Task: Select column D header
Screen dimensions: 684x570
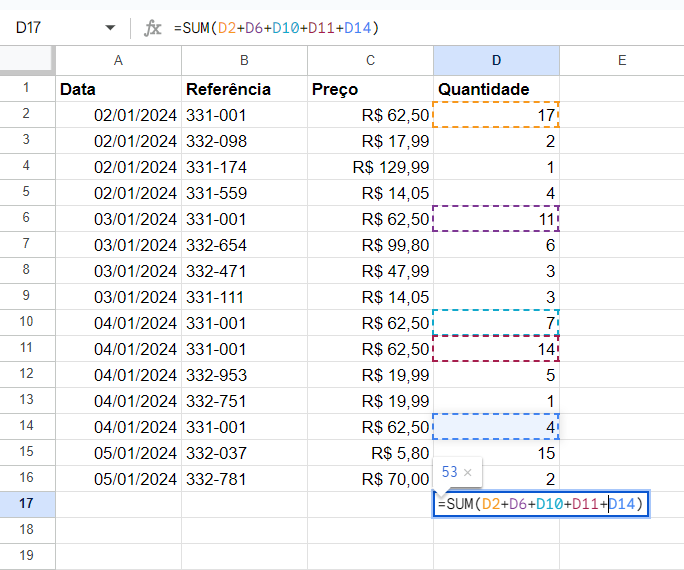Action: pyautogui.click(x=496, y=60)
